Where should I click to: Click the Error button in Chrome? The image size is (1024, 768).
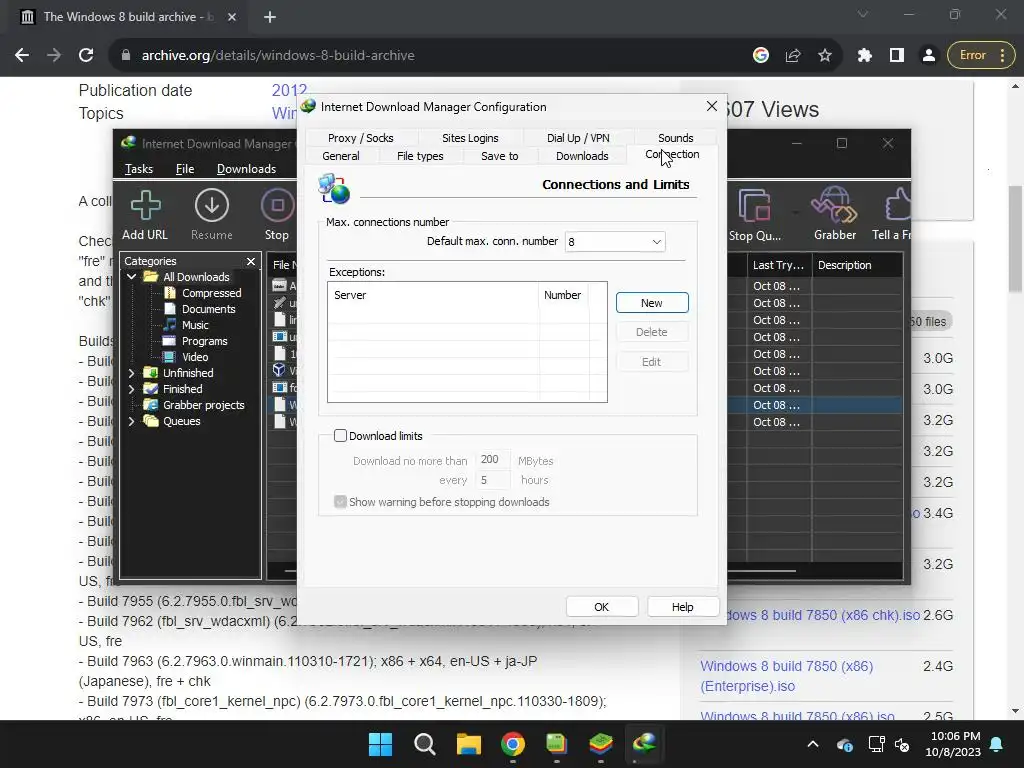981,56
